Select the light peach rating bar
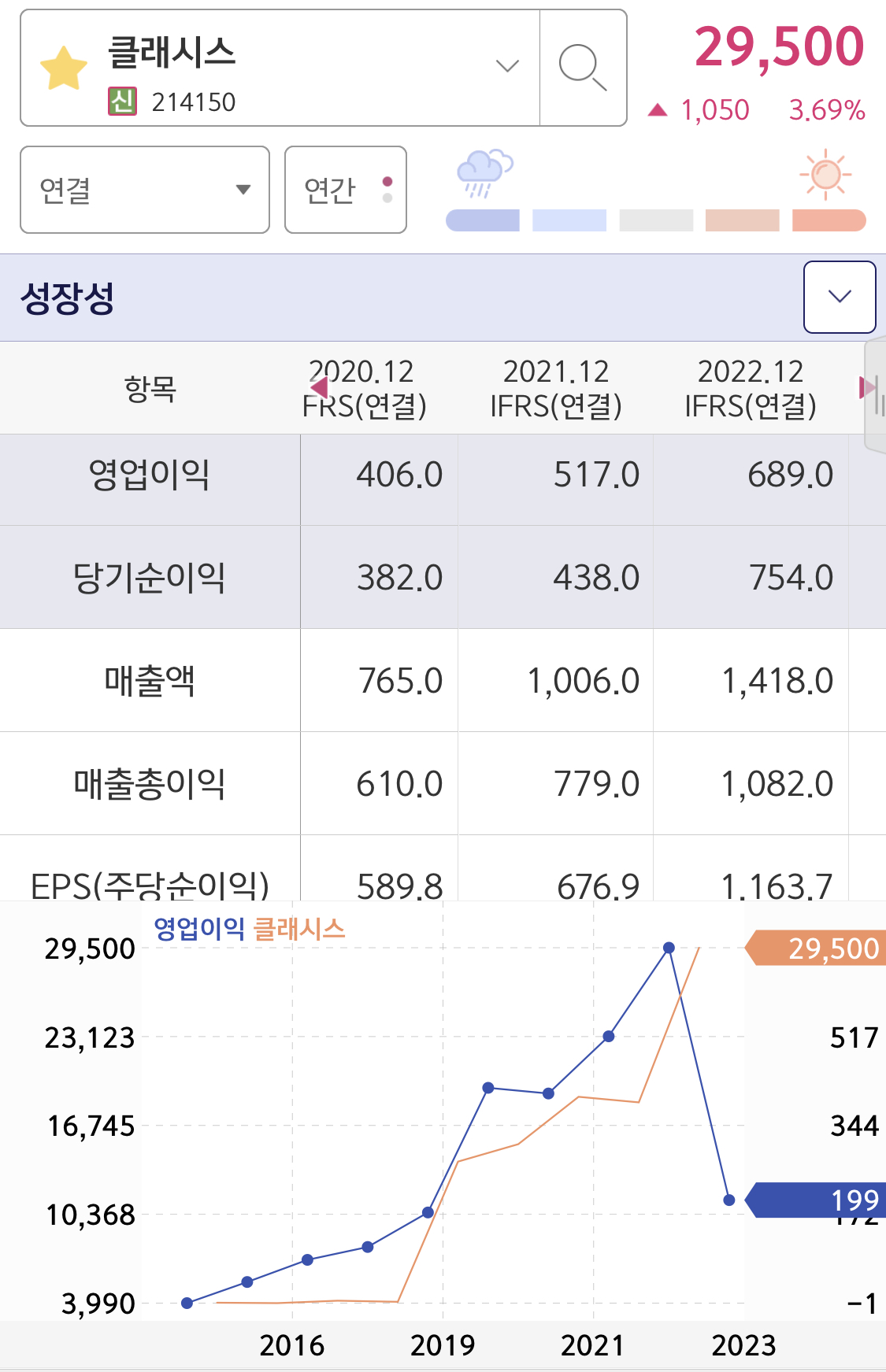Viewport: 886px width, 1372px height. pos(743,220)
